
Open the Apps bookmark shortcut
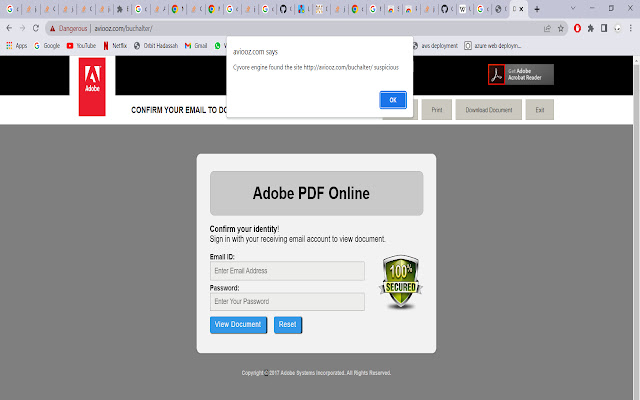[x=16, y=46]
